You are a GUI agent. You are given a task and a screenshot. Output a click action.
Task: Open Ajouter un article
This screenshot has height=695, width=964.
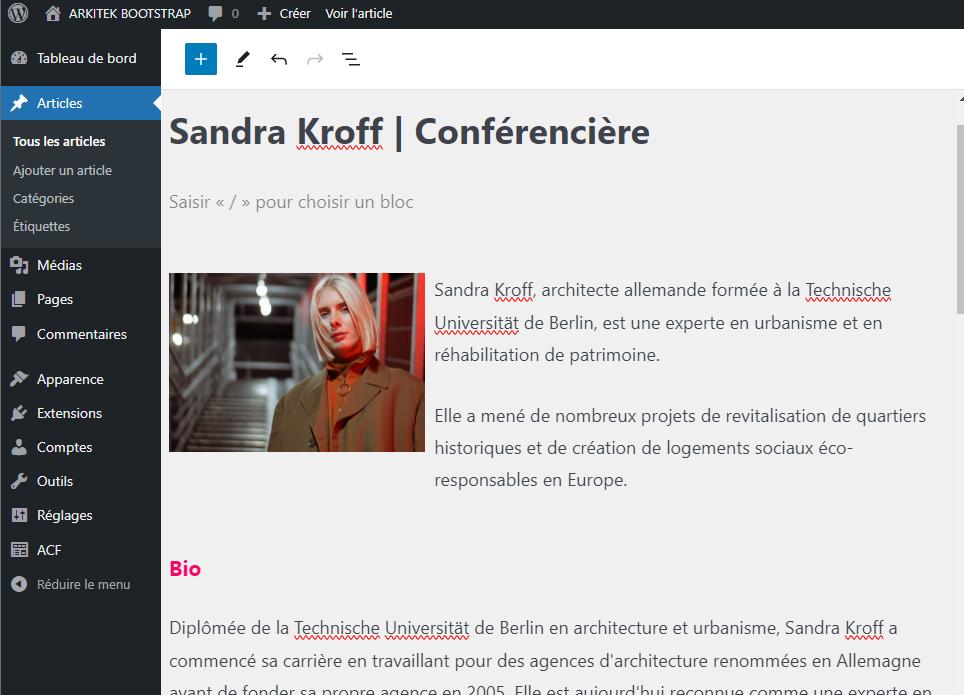(x=62, y=170)
